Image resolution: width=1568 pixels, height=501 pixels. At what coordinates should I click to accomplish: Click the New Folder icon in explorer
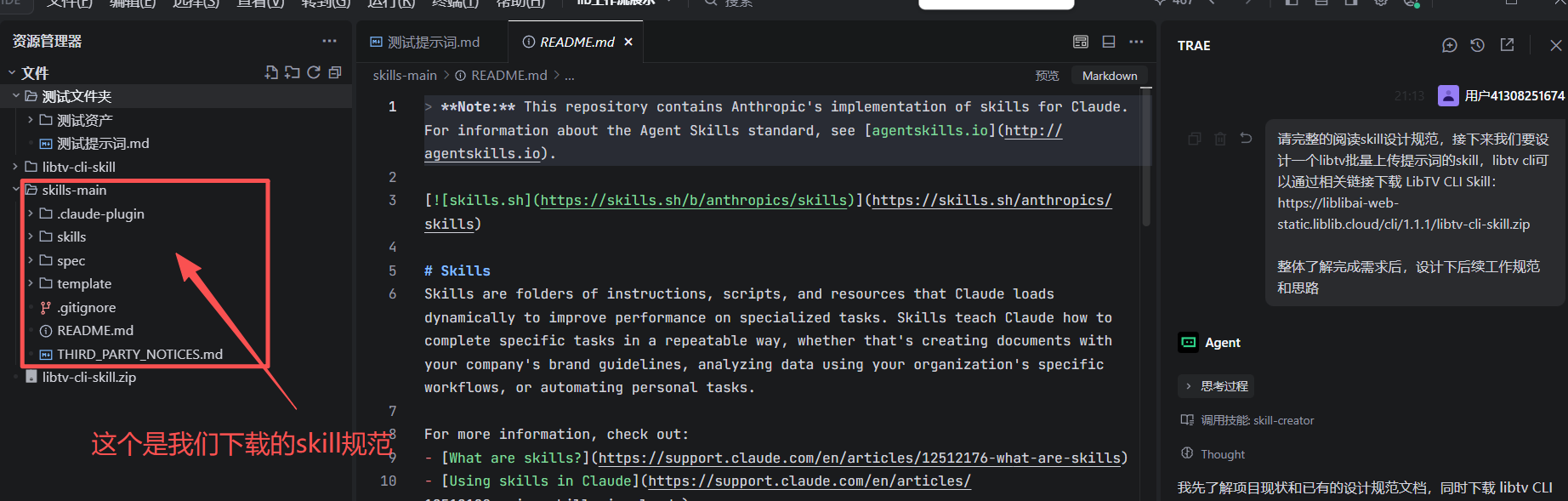pyautogui.click(x=293, y=72)
